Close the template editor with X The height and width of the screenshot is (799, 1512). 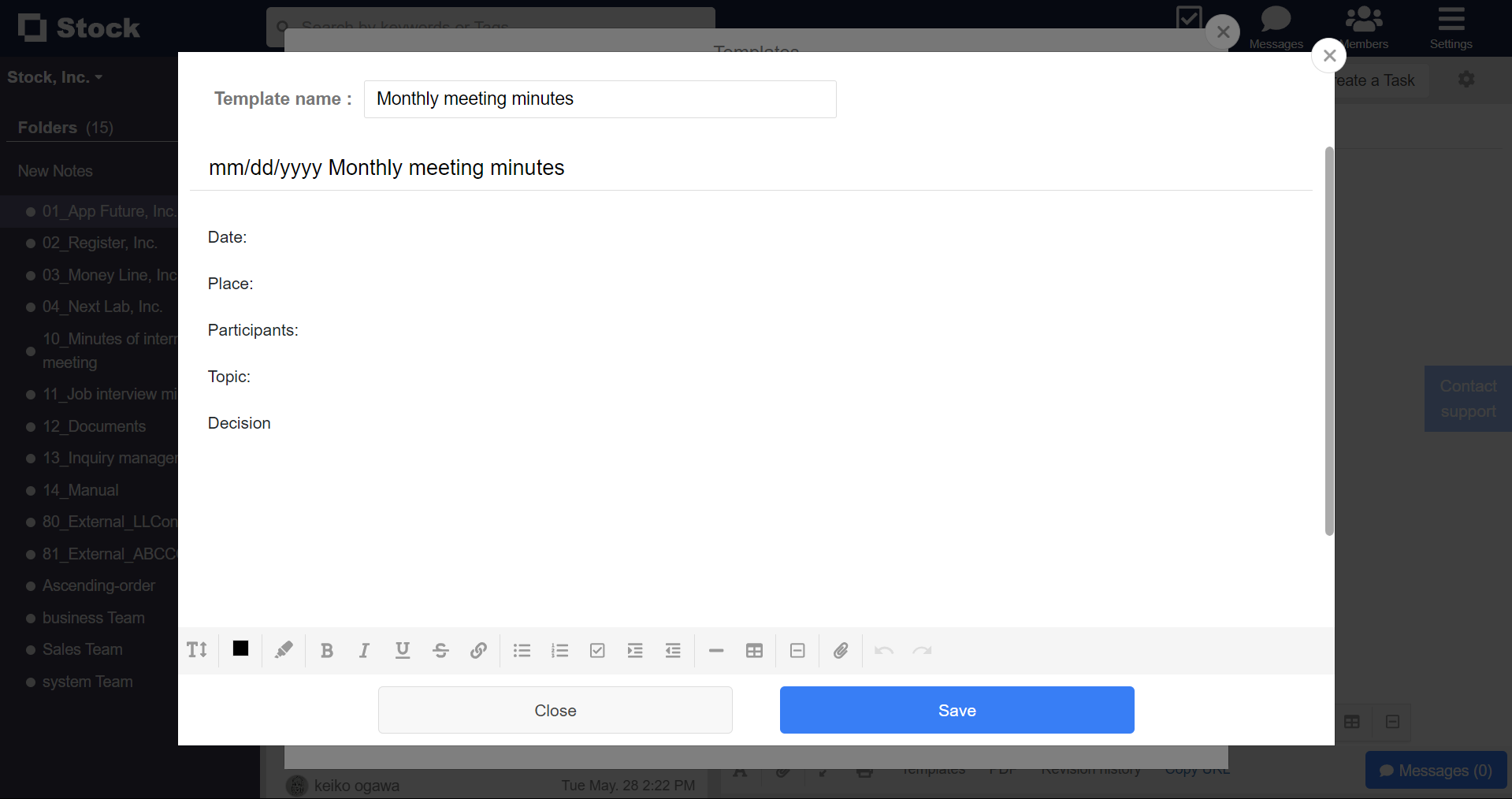pyautogui.click(x=1329, y=56)
